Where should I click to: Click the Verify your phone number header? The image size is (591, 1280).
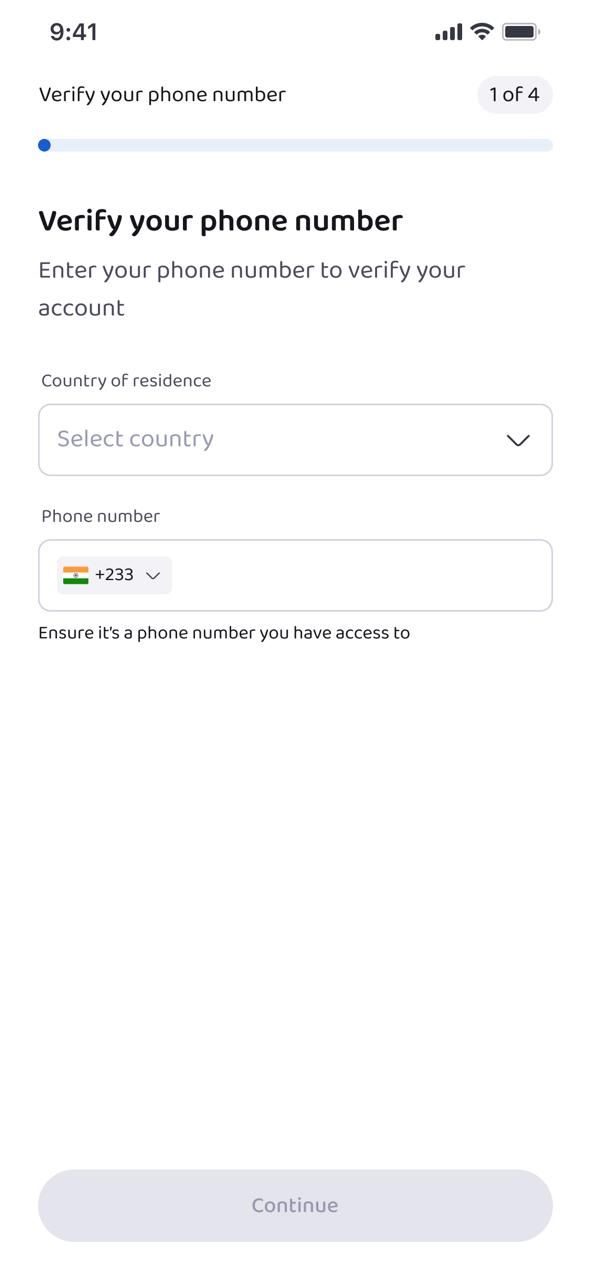click(161, 94)
